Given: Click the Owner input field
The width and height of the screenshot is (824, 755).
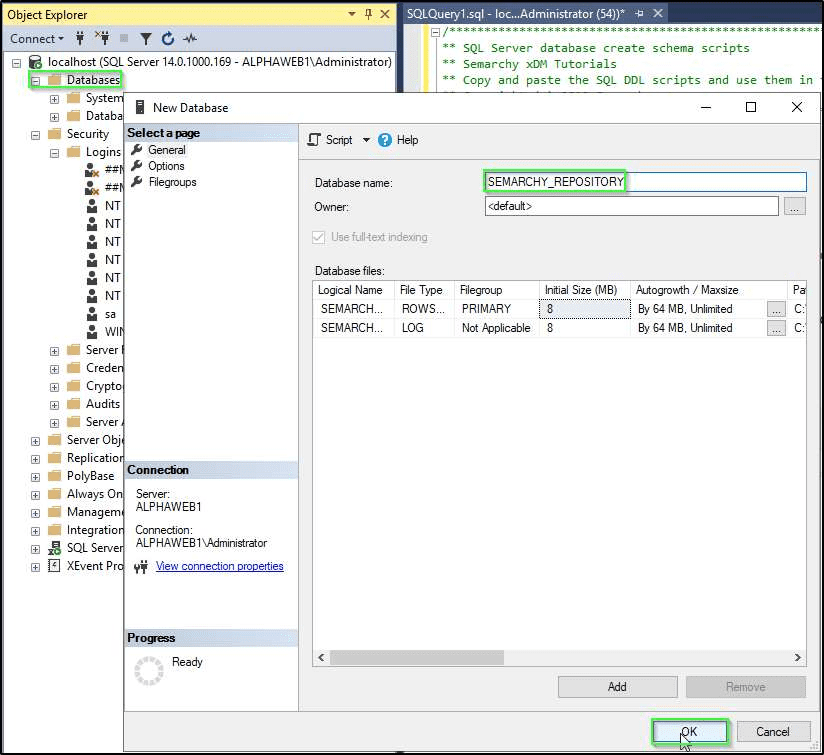Looking at the screenshot, I should tap(631, 206).
